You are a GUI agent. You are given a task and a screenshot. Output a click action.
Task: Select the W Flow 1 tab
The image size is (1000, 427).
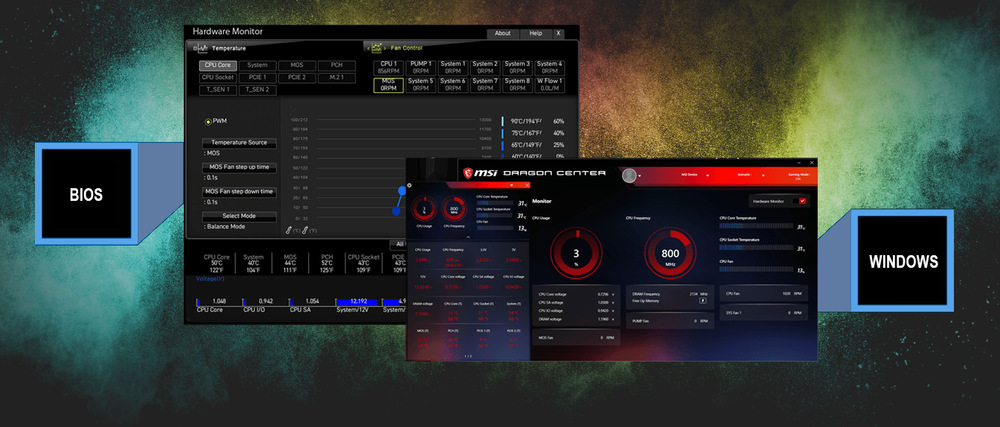550,85
